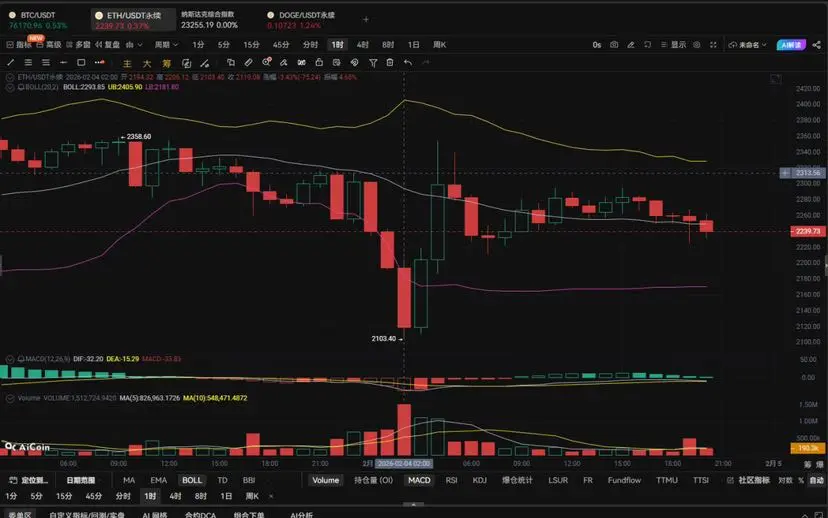The image size is (828, 518).
Task: Select the 15分 timeframe in top bar
Action: (x=251, y=45)
